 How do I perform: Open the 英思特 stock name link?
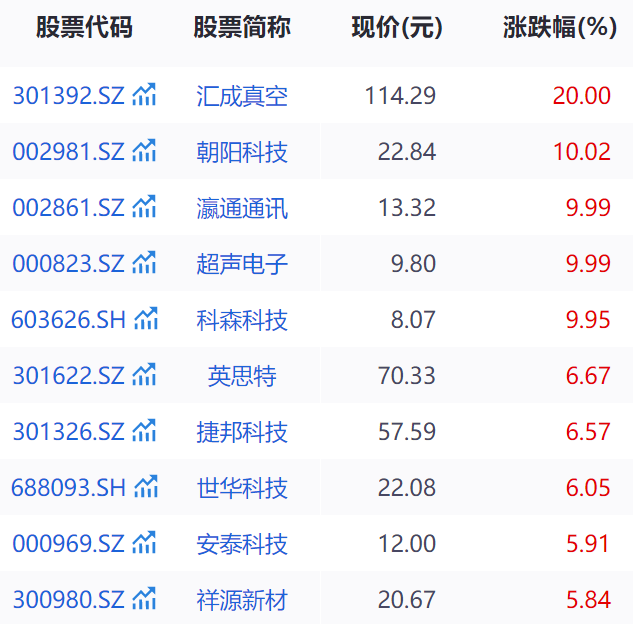[242, 376]
